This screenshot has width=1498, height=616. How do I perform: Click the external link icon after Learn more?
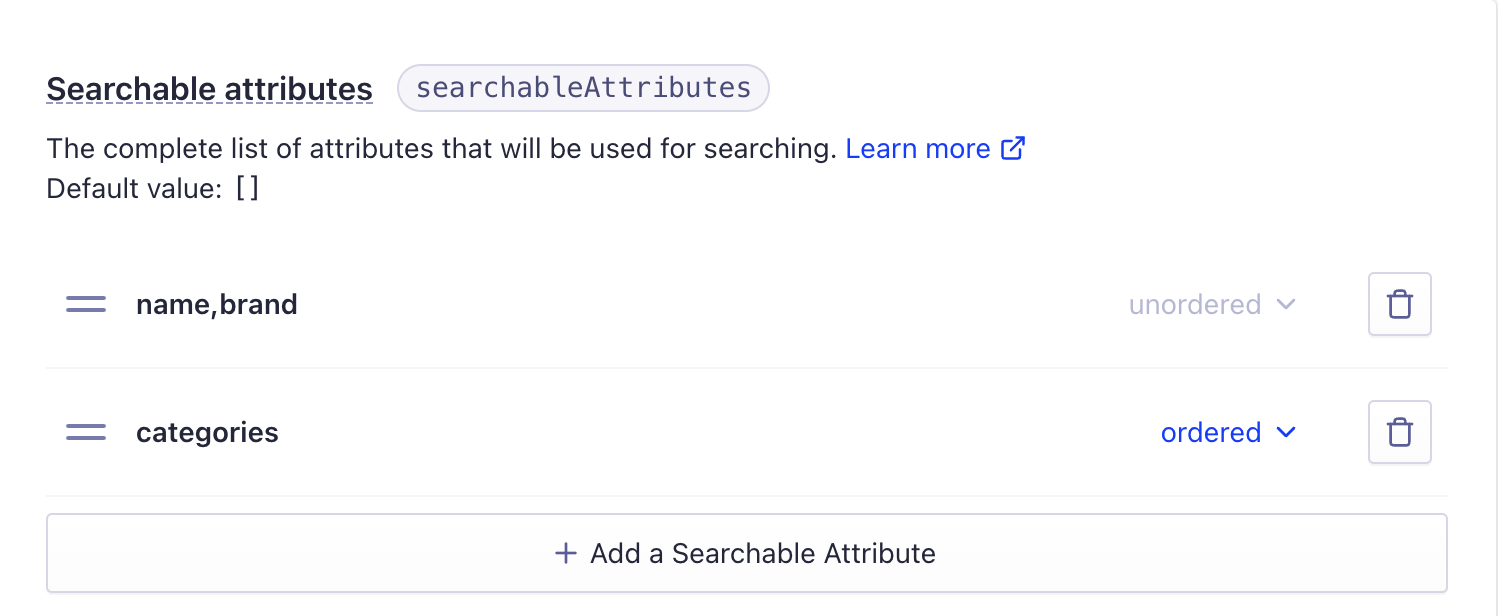pos(1013,149)
